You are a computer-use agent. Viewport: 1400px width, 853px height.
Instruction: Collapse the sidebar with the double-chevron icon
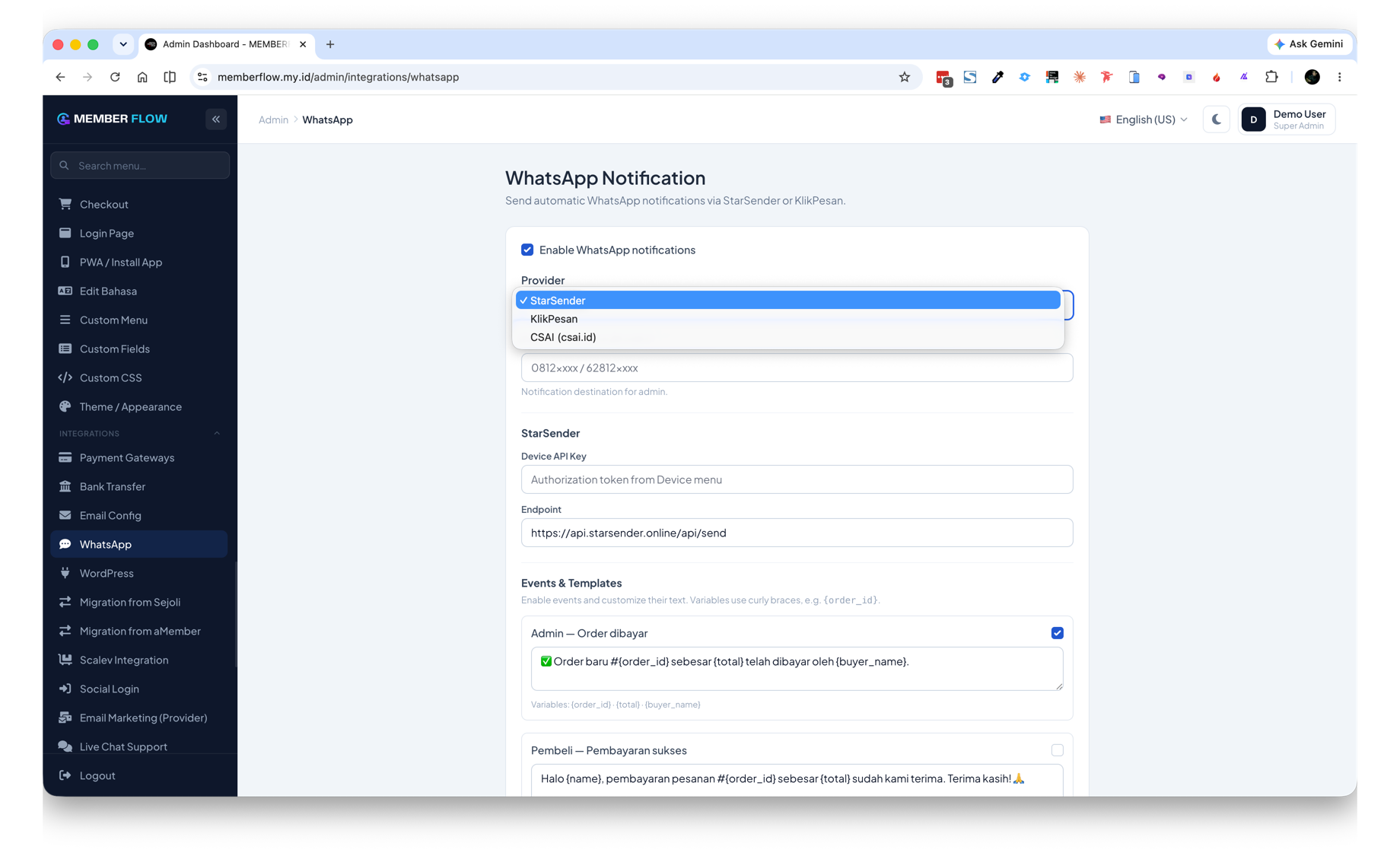[216, 119]
